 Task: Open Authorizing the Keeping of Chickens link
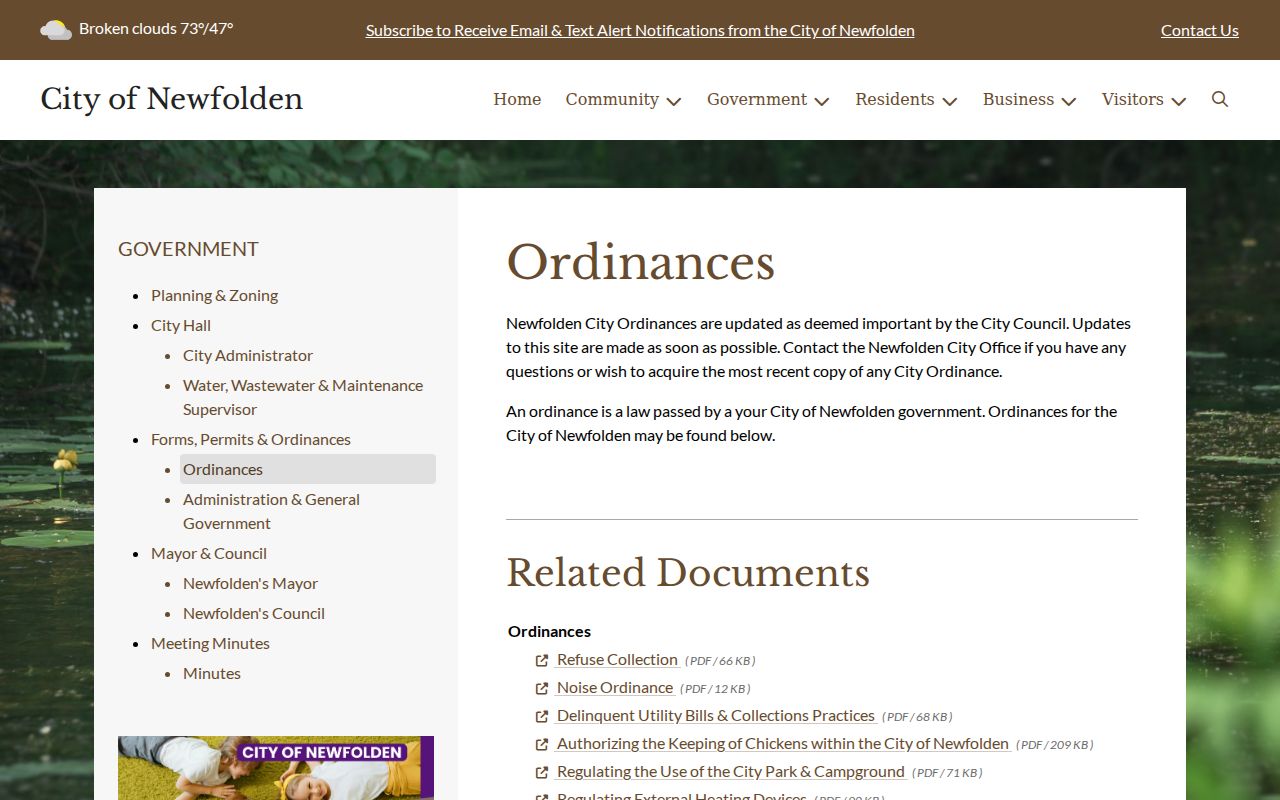tap(783, 743)
